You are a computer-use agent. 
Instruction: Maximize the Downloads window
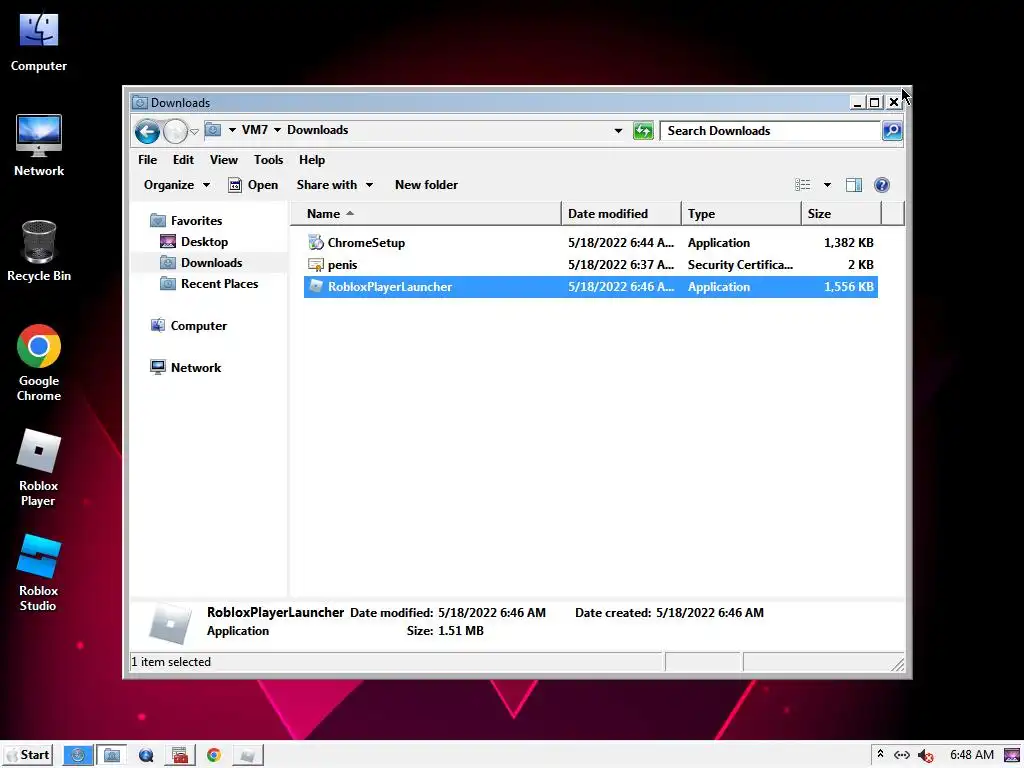[874, 103]
